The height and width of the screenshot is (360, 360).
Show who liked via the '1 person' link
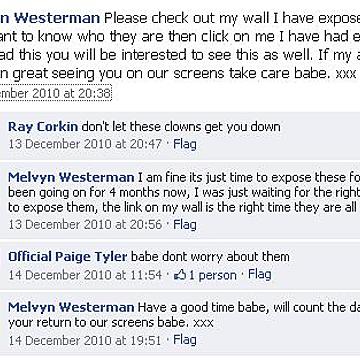[213, 275]
